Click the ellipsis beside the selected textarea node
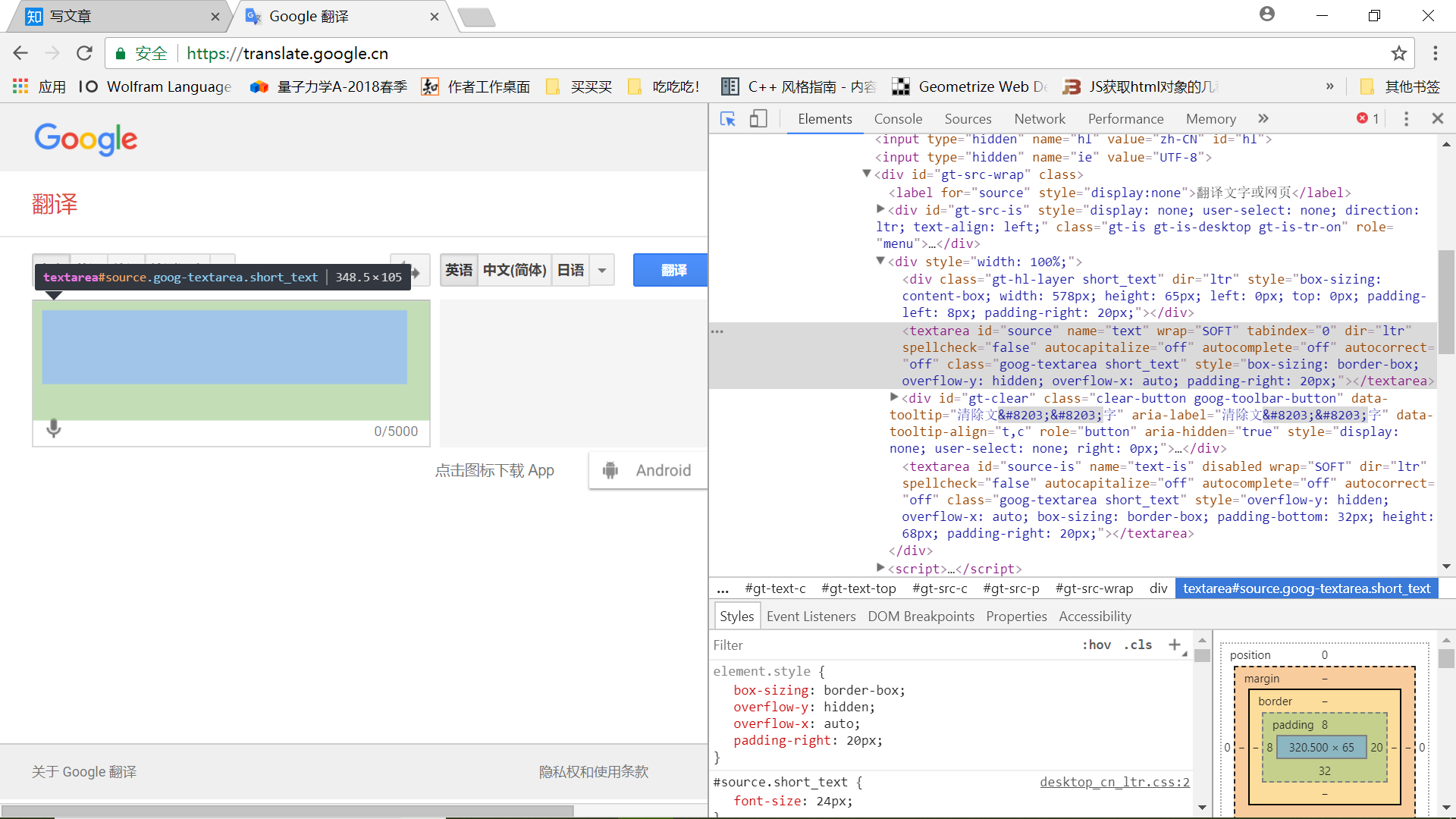The image size is (1456, 819). 717,331
